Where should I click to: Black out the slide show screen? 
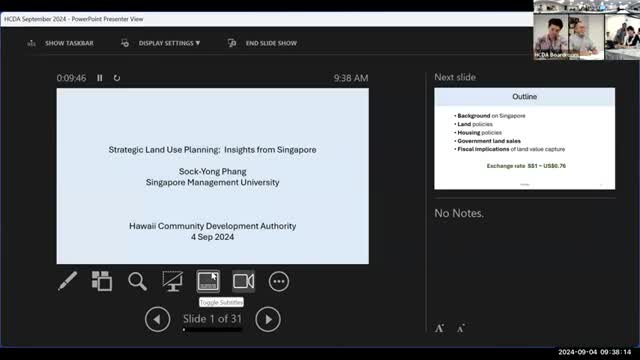point(173,281)
